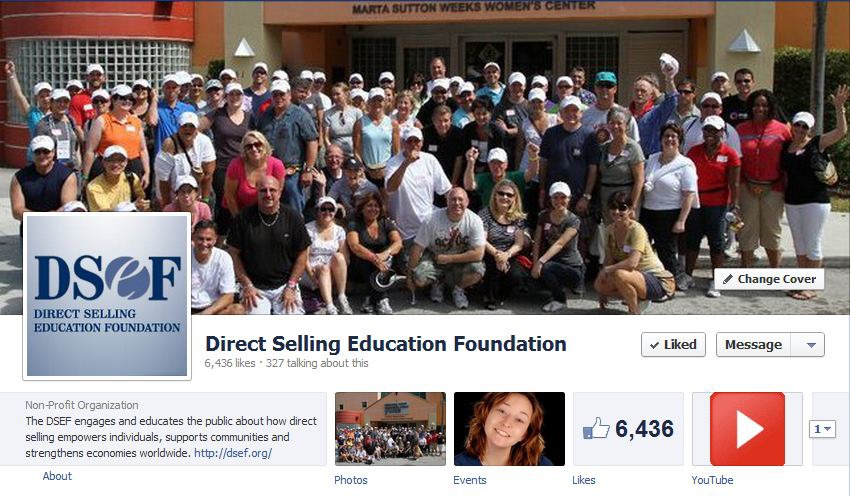The width and height of the screenshot is (850, 496).
Task: Click the Direct Selling Education Foundation page title
Action: pyautogui.click(x=386, y=344)
